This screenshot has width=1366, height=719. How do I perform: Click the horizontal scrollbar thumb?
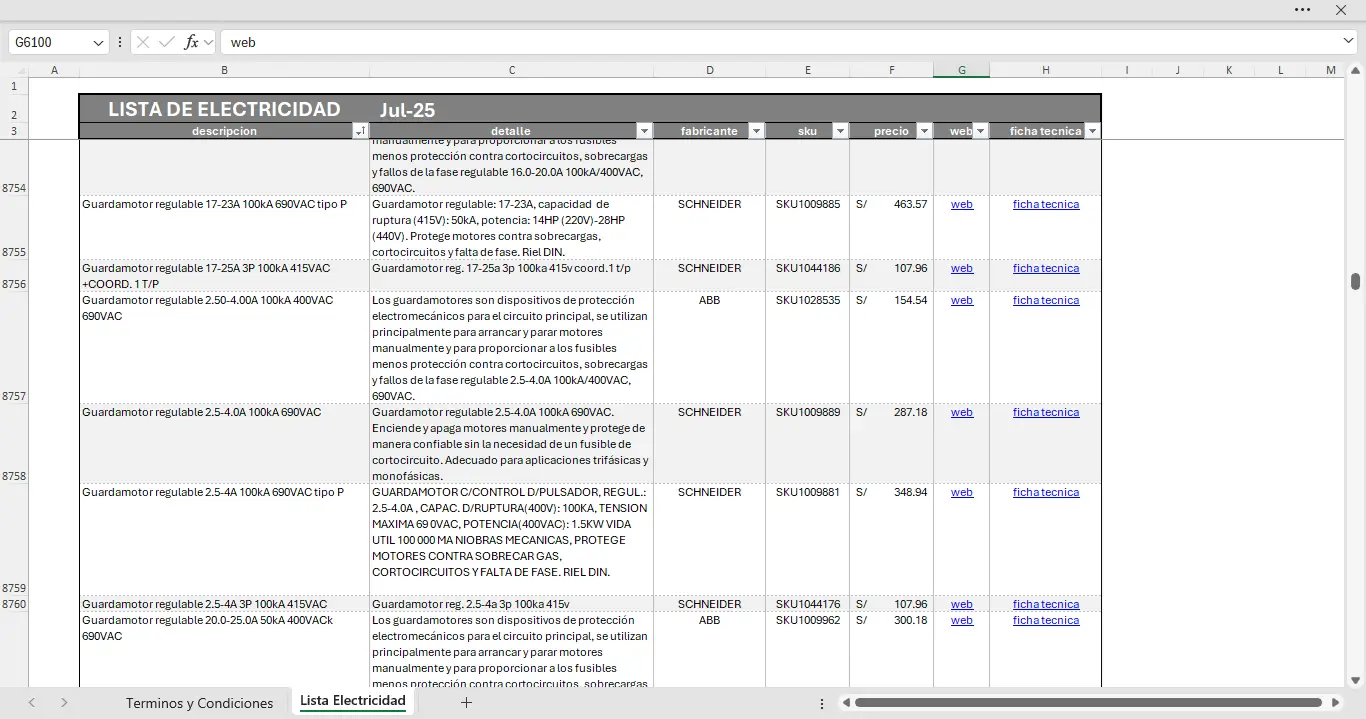coord(1088,703)
